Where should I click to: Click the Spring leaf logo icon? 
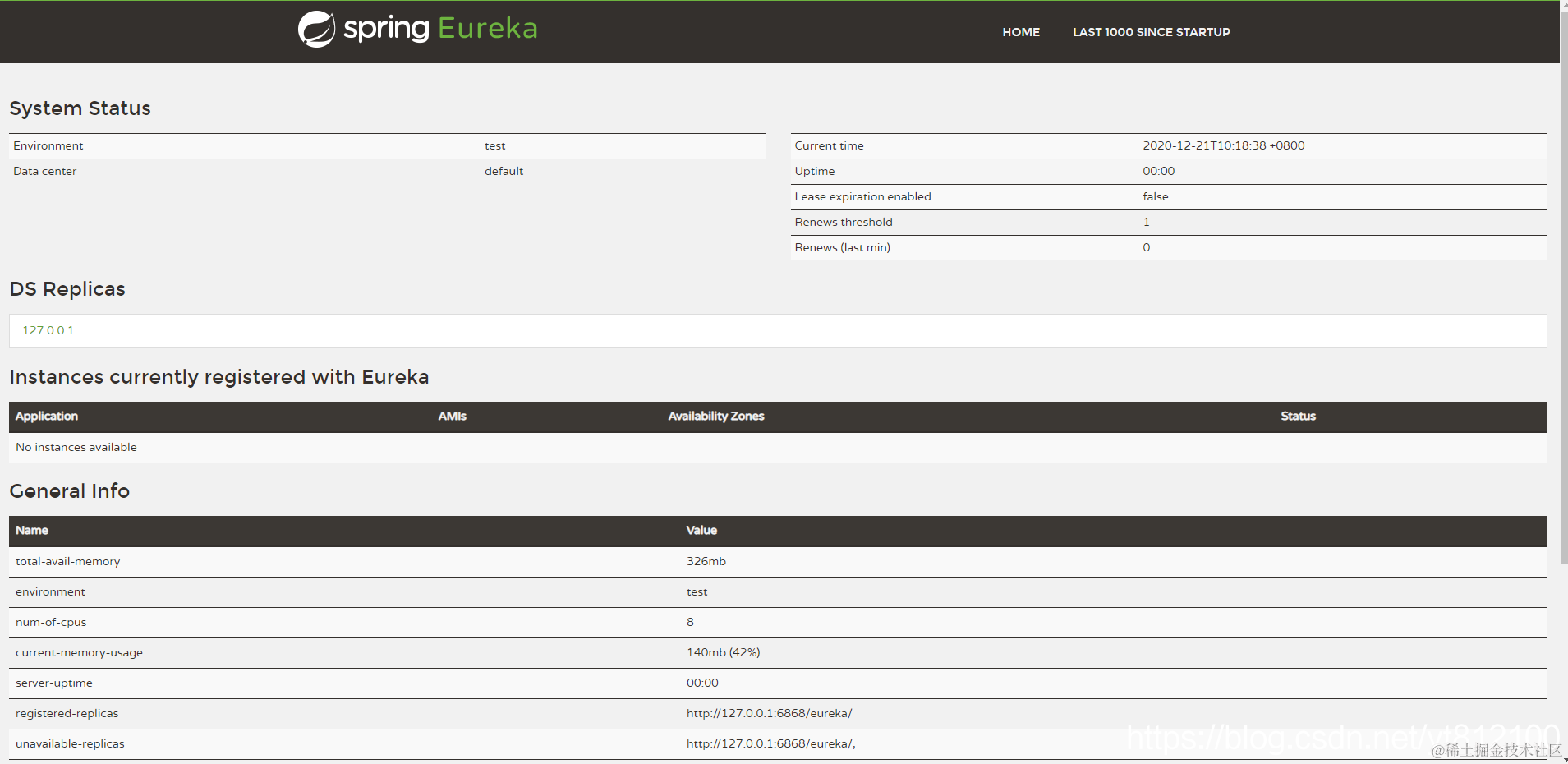[316, 29]
